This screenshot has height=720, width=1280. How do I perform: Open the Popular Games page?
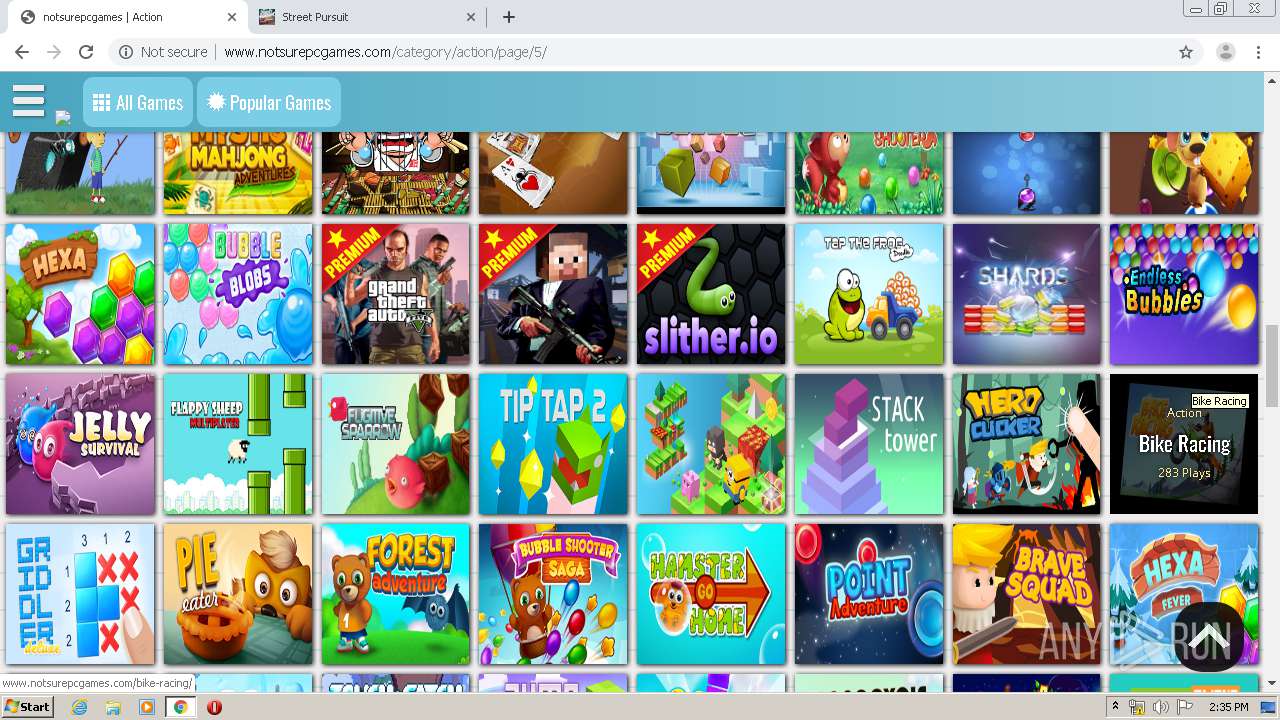pos(269,102)
